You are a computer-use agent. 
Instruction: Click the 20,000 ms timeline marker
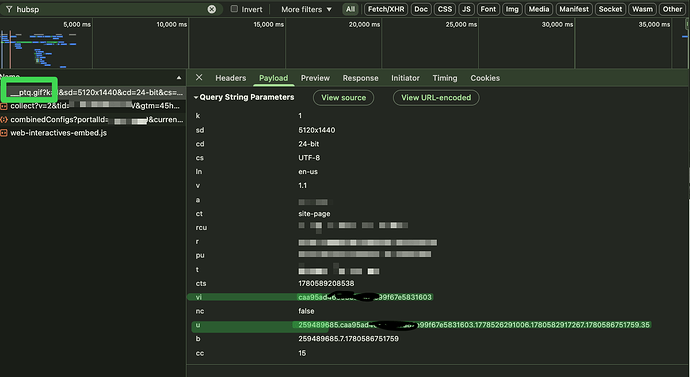(364, 25)
